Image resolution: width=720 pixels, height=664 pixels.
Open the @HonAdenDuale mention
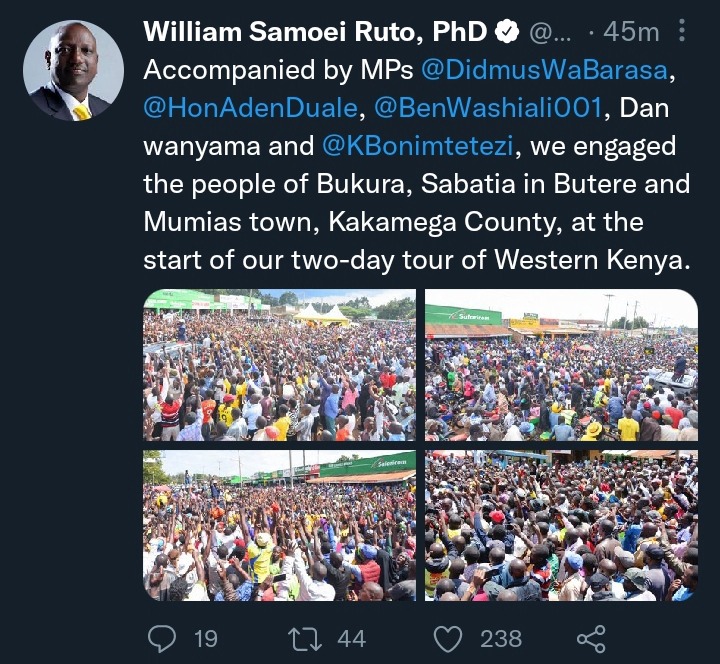[x=251, y=108]
